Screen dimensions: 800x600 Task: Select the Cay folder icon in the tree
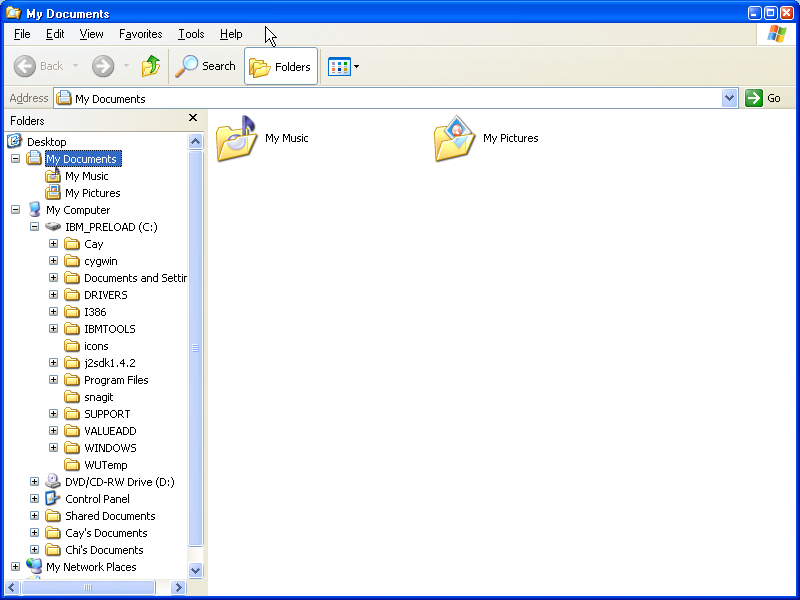pyautogui.click(x=72, y=244)
